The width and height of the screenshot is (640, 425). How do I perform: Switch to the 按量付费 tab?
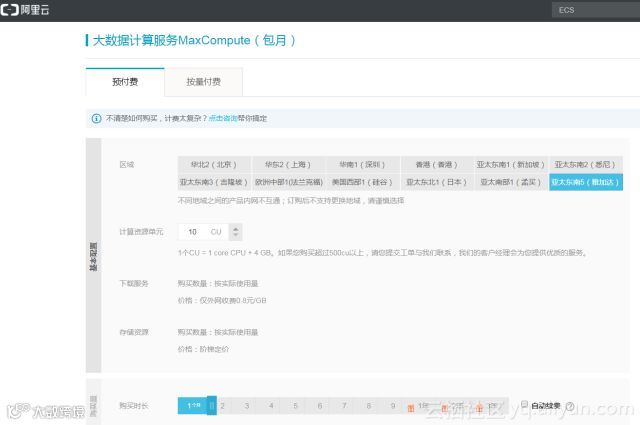coord(203,82)
